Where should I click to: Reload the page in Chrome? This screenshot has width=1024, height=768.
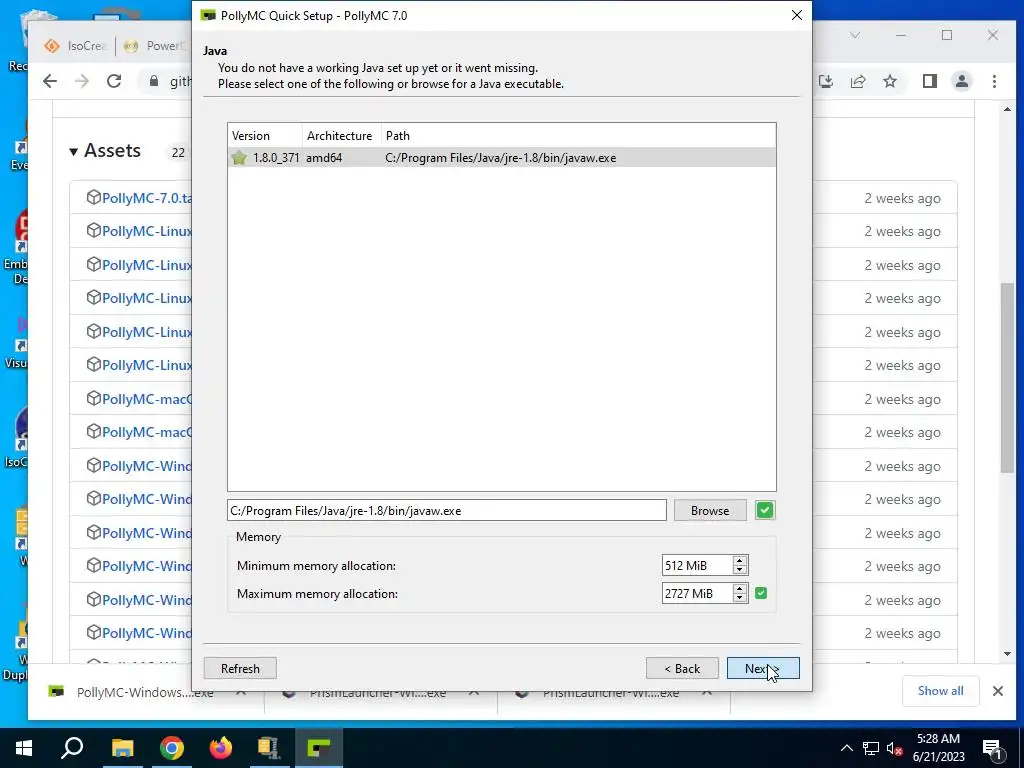[x=114, y=81]
